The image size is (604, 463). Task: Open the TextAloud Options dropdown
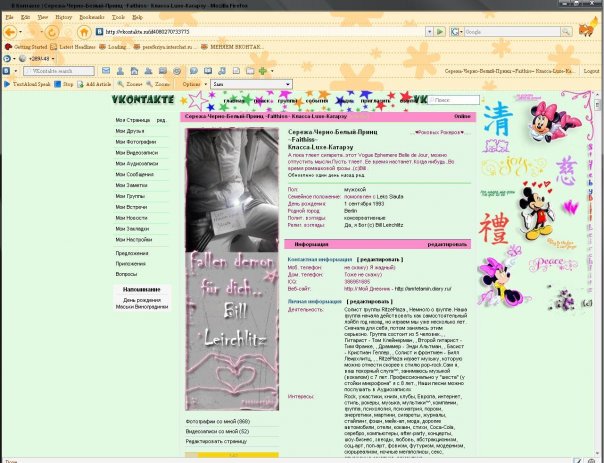[195, 84]
